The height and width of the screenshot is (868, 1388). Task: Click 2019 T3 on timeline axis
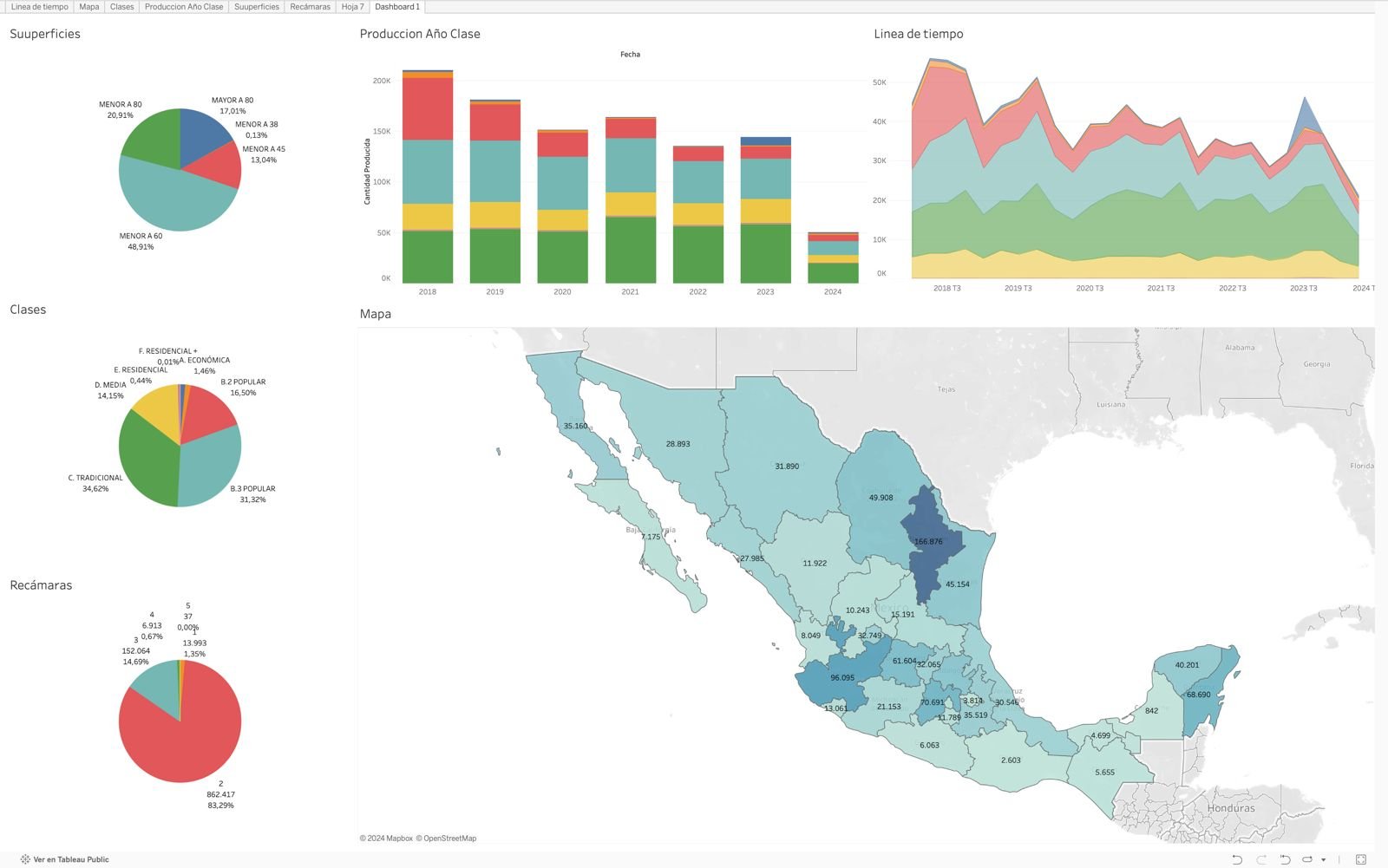(1018, 288)
